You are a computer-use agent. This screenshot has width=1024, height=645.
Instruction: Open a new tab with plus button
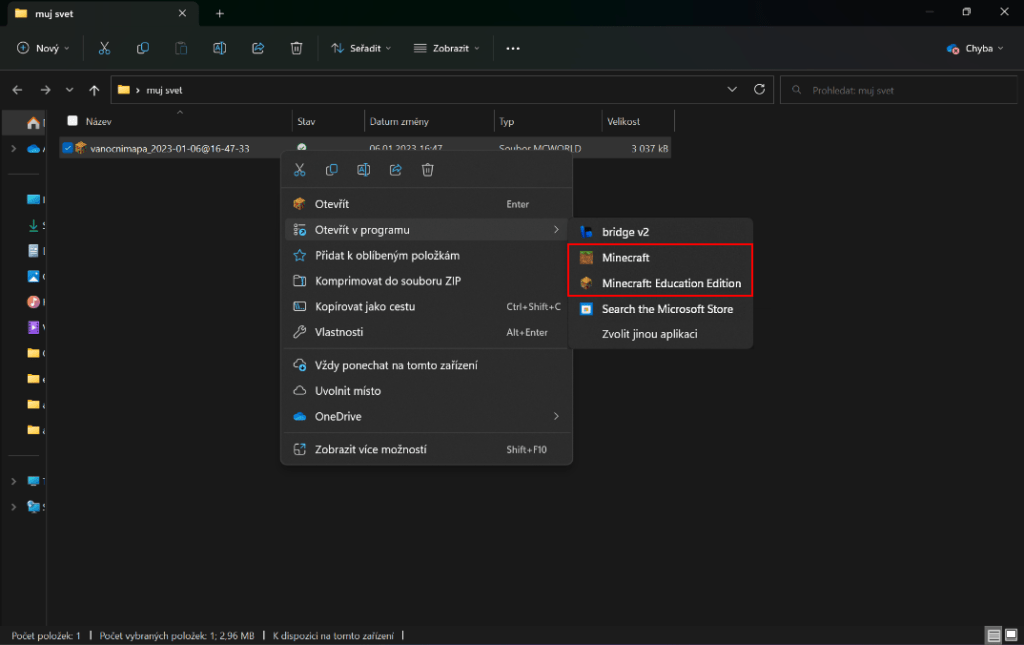click(220, 13)
